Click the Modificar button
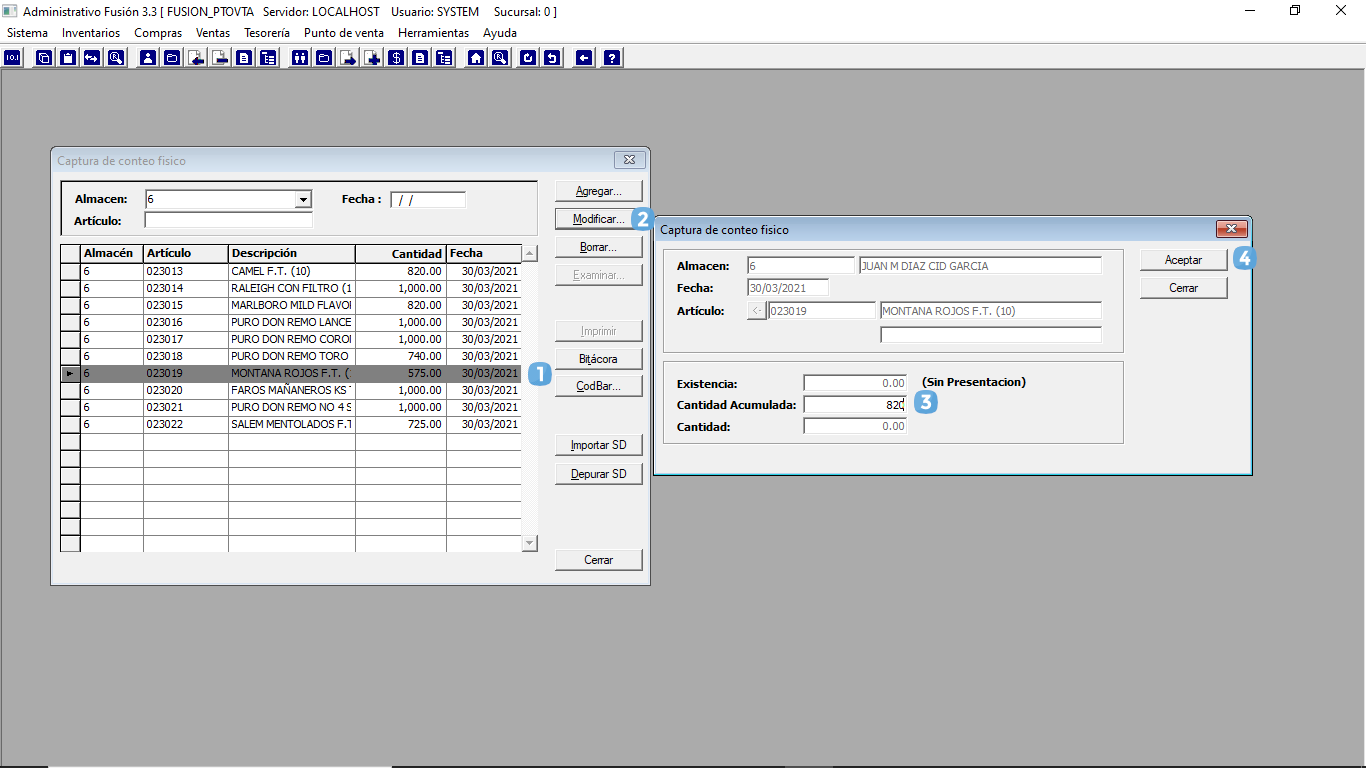 pyautogui.click(x=599, y=219)
